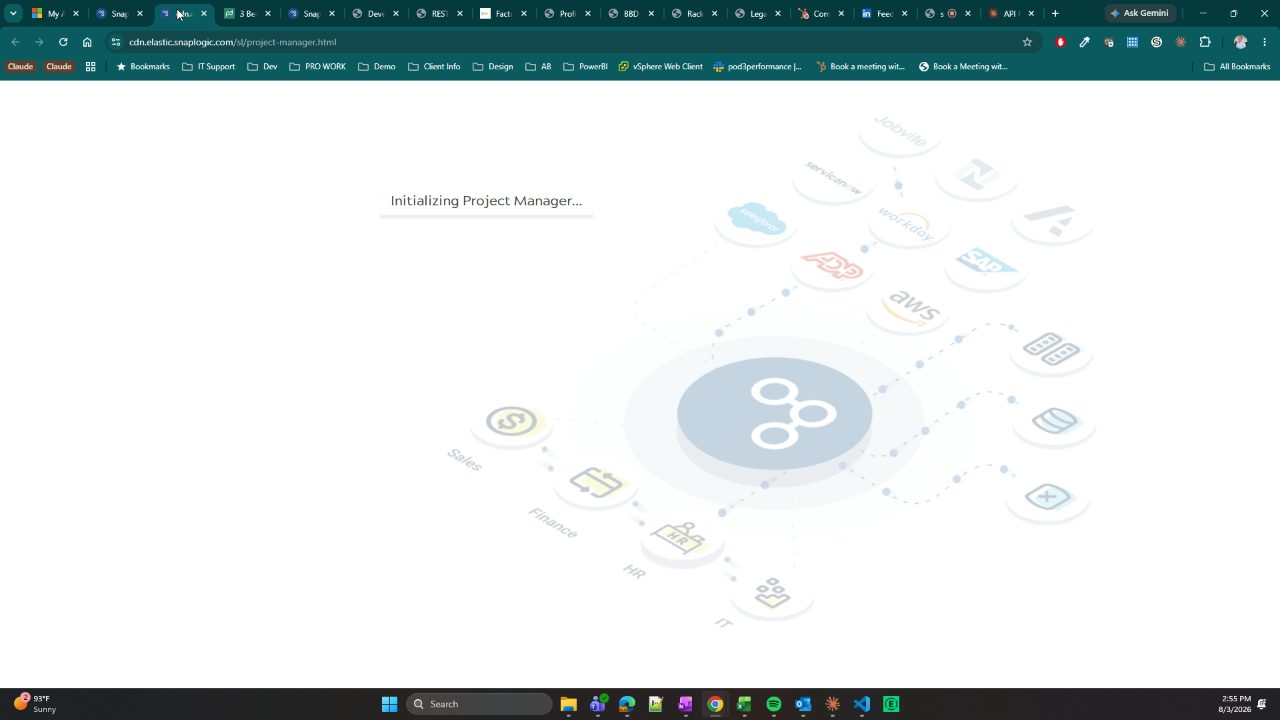Switch to the '3 Be' tab
Image resolution: width=1280 pixels, height=720 pixels.
tap(247, 13)
